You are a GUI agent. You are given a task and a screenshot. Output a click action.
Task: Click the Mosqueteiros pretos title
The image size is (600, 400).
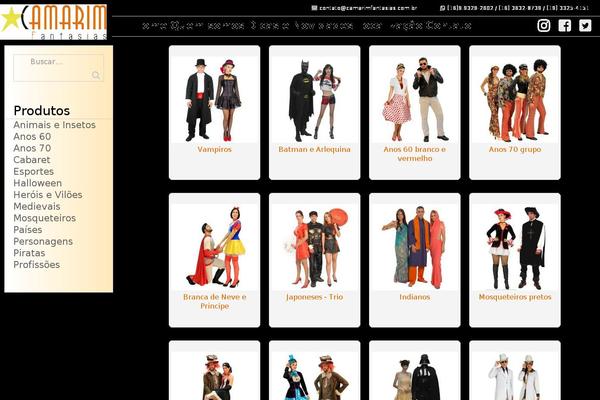tap(515, 297)
